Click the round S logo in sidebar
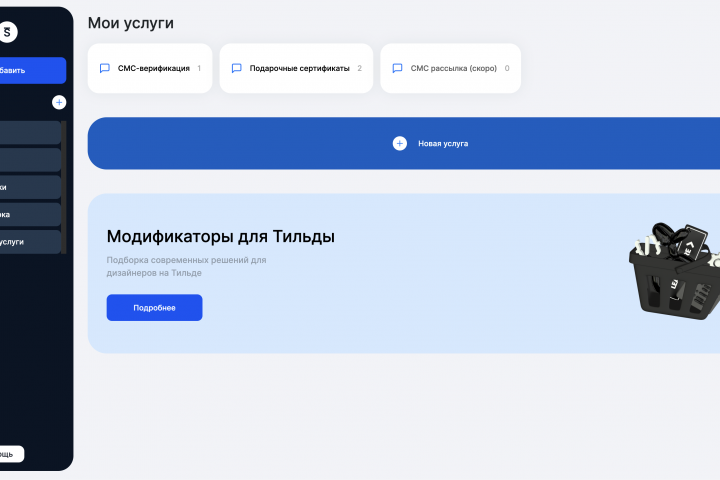The image size is (720, 480). point(7,32)
